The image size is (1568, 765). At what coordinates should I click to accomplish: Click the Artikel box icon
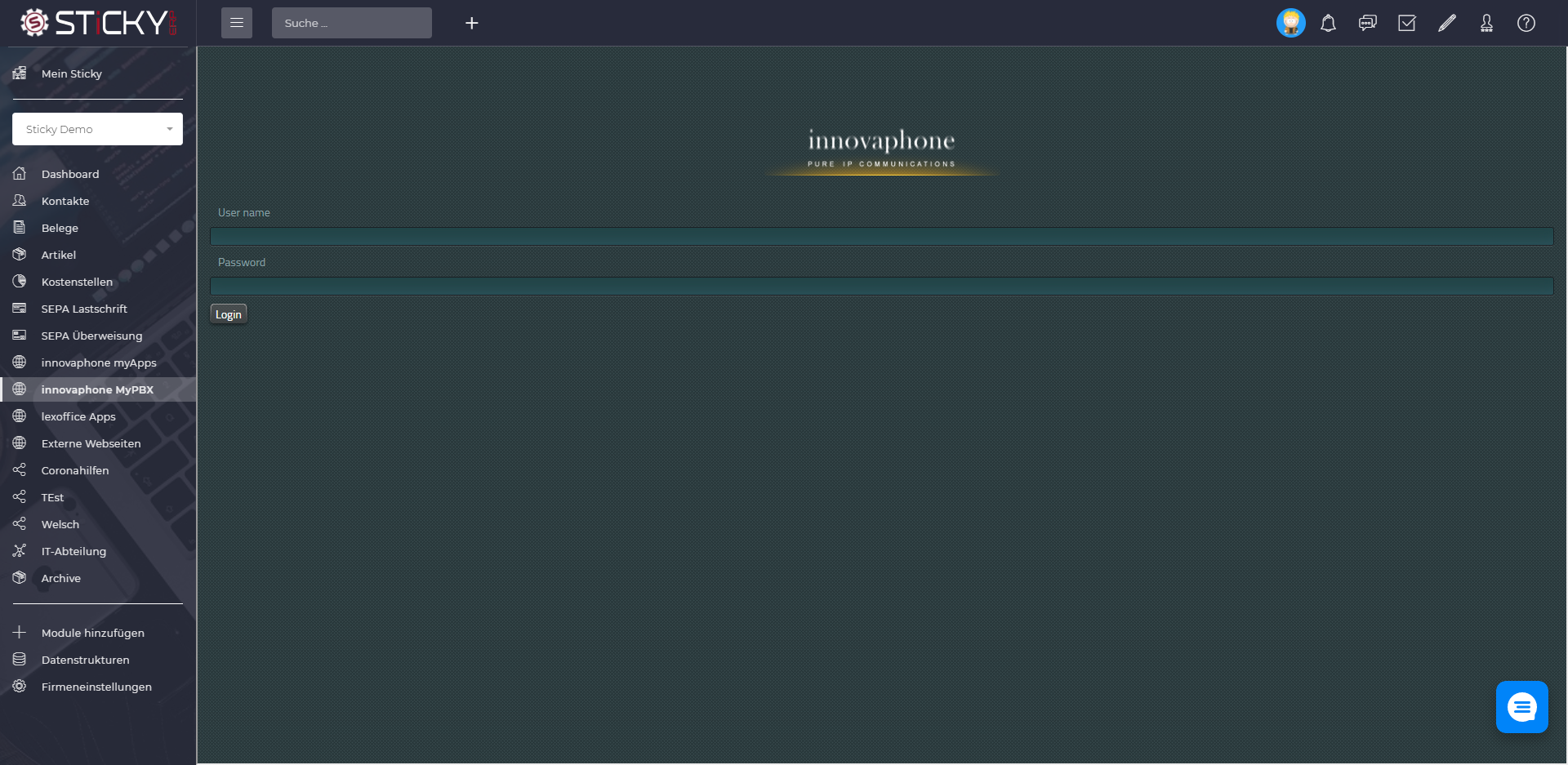[20, 255]
